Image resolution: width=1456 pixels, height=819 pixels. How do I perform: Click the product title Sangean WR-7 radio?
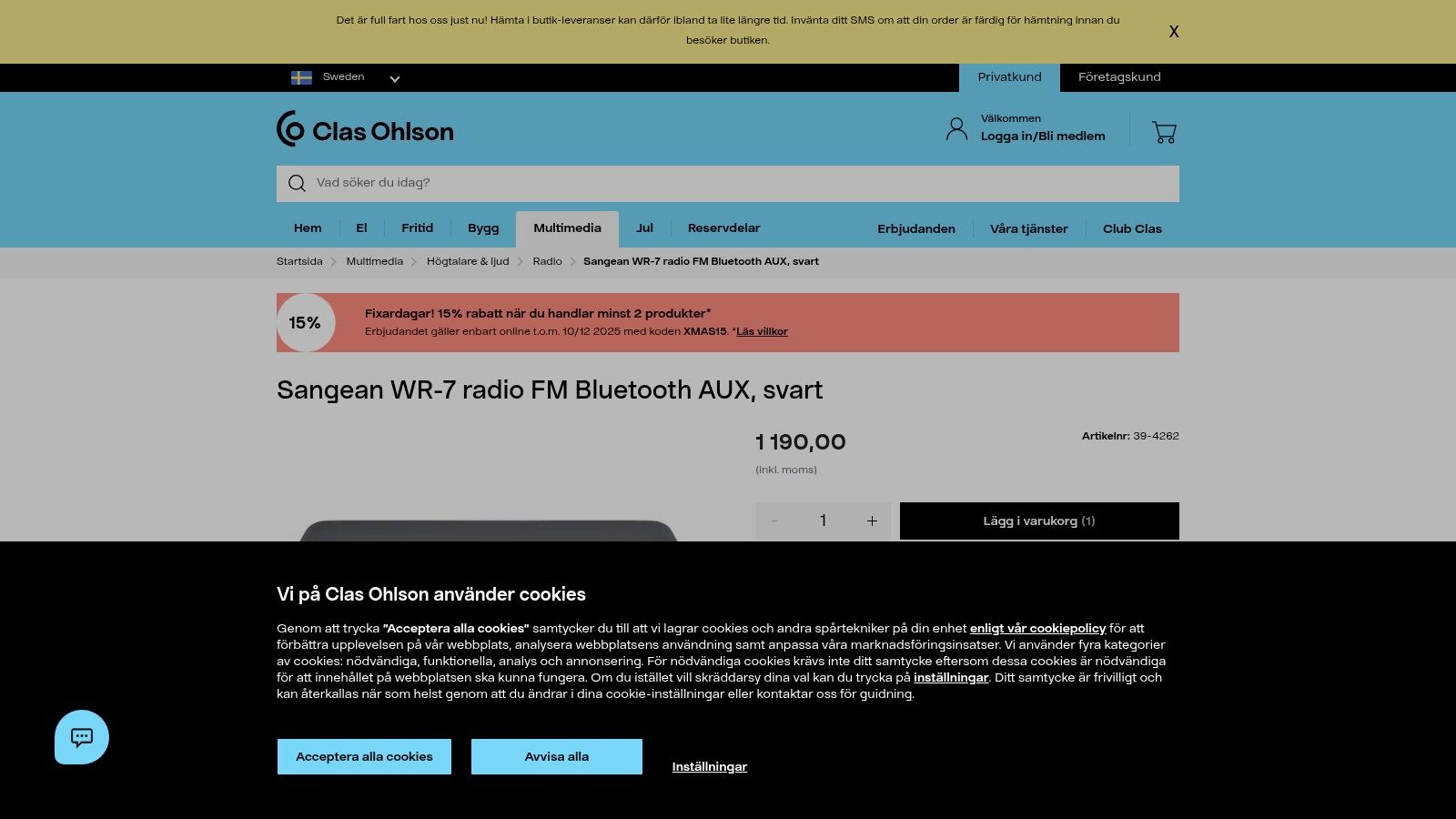pos(550,390)
